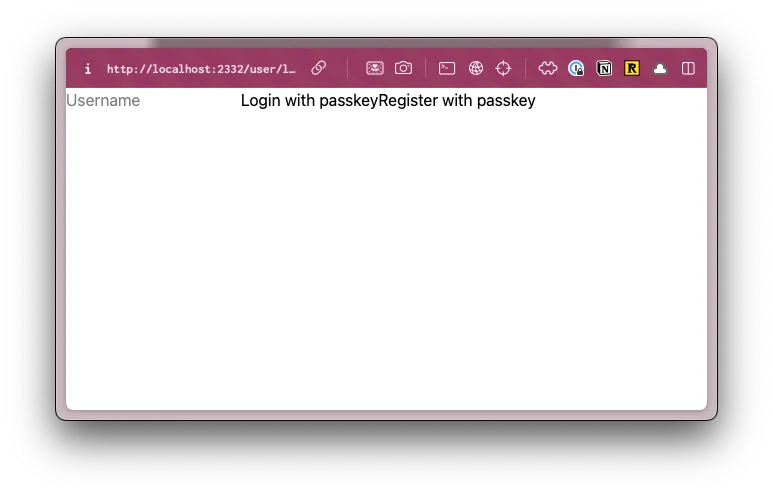The height and width of the screenshot is (494, 773).
Task: Take a screenshot with camera icon
Action: 403,68
